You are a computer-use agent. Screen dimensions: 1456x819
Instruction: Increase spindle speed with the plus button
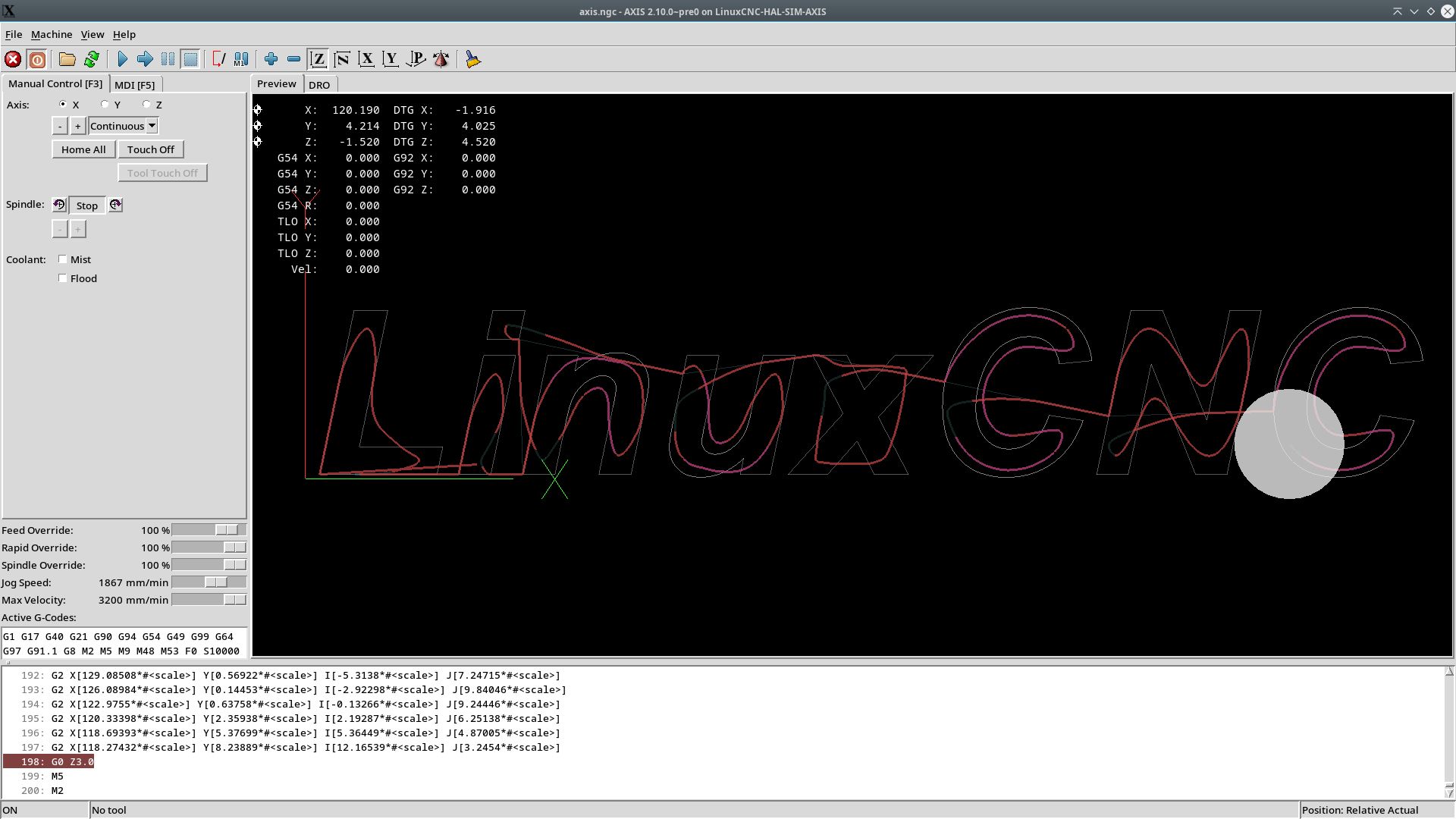77,229
